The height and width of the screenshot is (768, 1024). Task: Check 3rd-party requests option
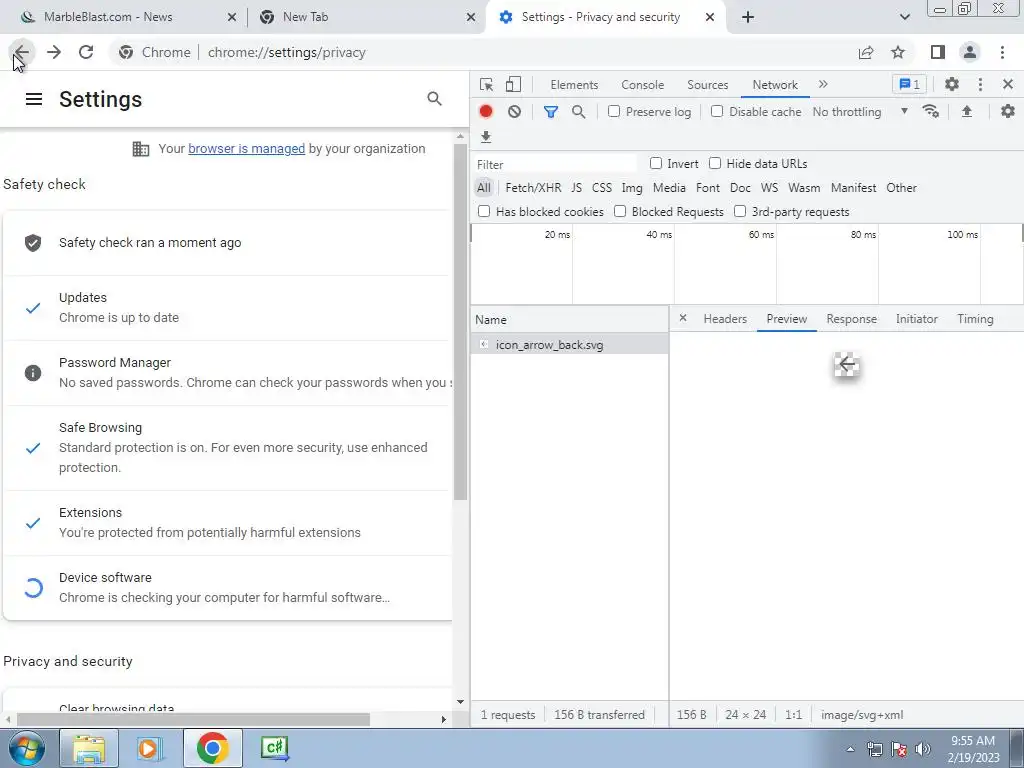(x=740, y=212)
